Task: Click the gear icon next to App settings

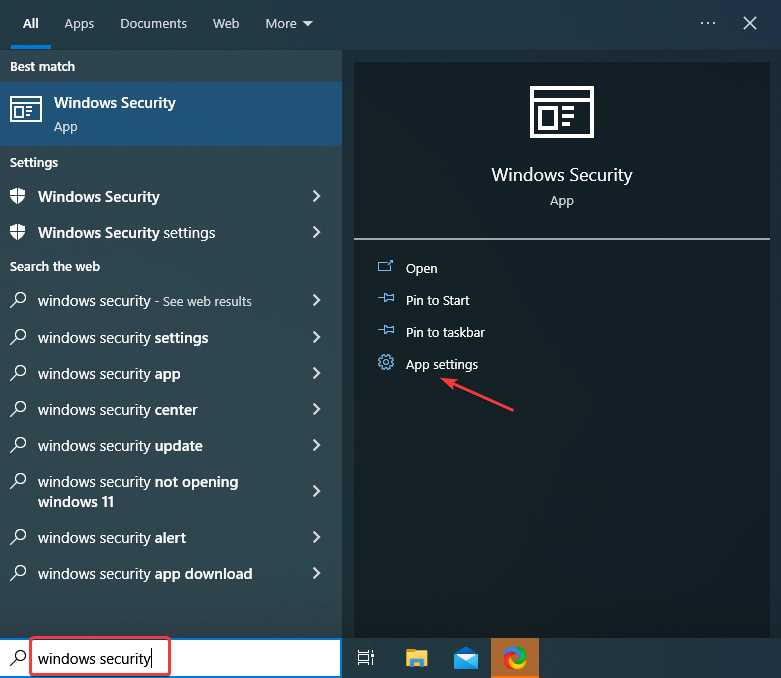Action: point(386,364)
